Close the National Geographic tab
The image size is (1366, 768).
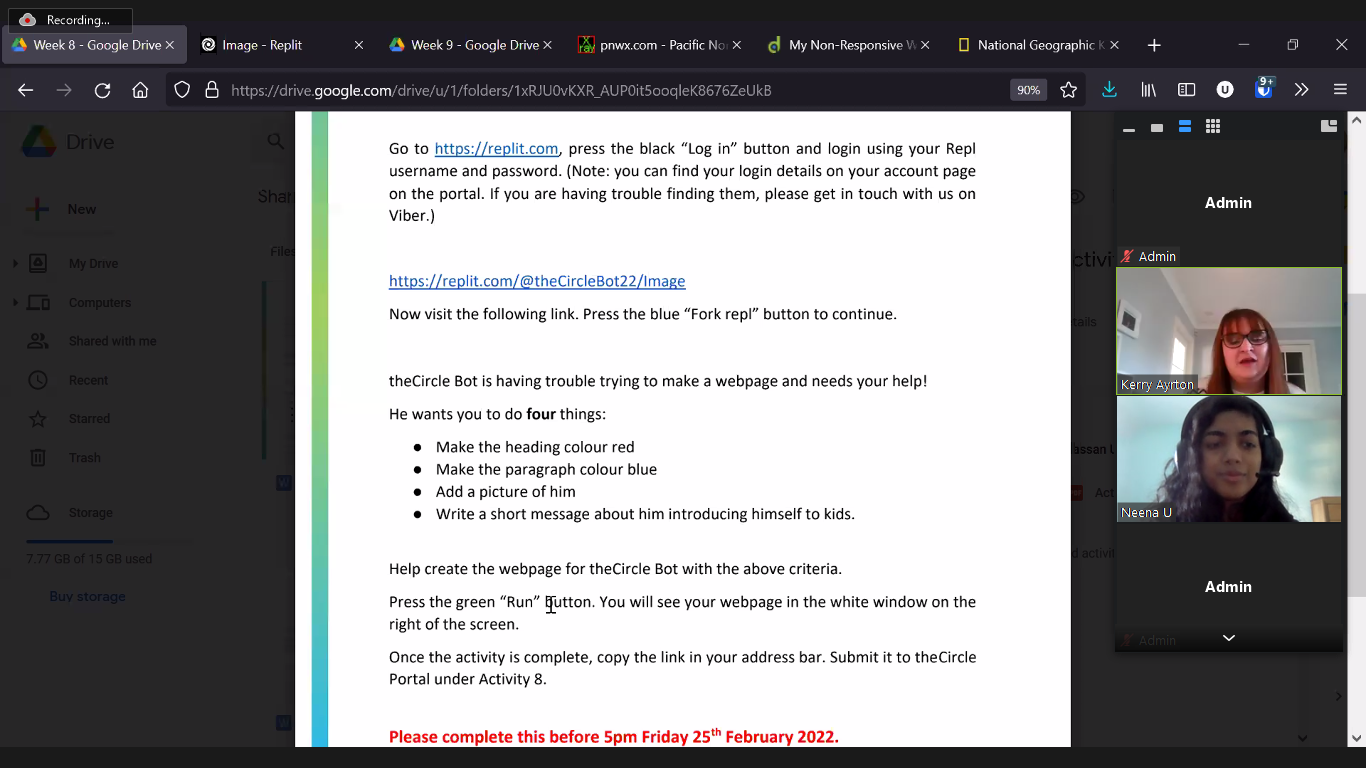click(x=1114, y=45)
